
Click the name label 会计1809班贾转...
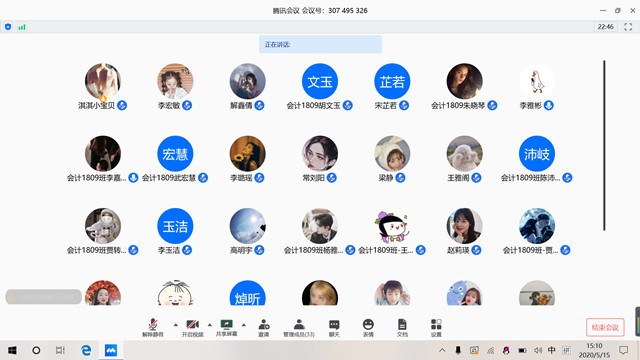point(96,250)
